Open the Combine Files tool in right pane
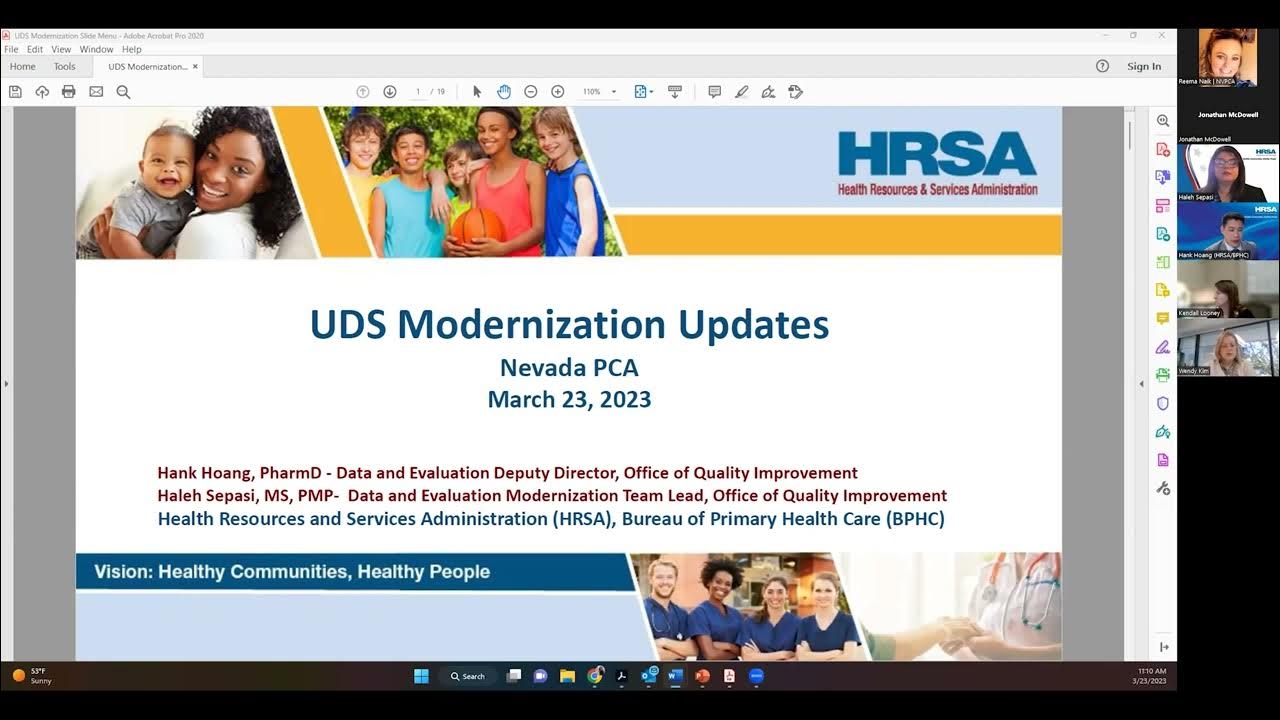 [x=1163, y=177]
